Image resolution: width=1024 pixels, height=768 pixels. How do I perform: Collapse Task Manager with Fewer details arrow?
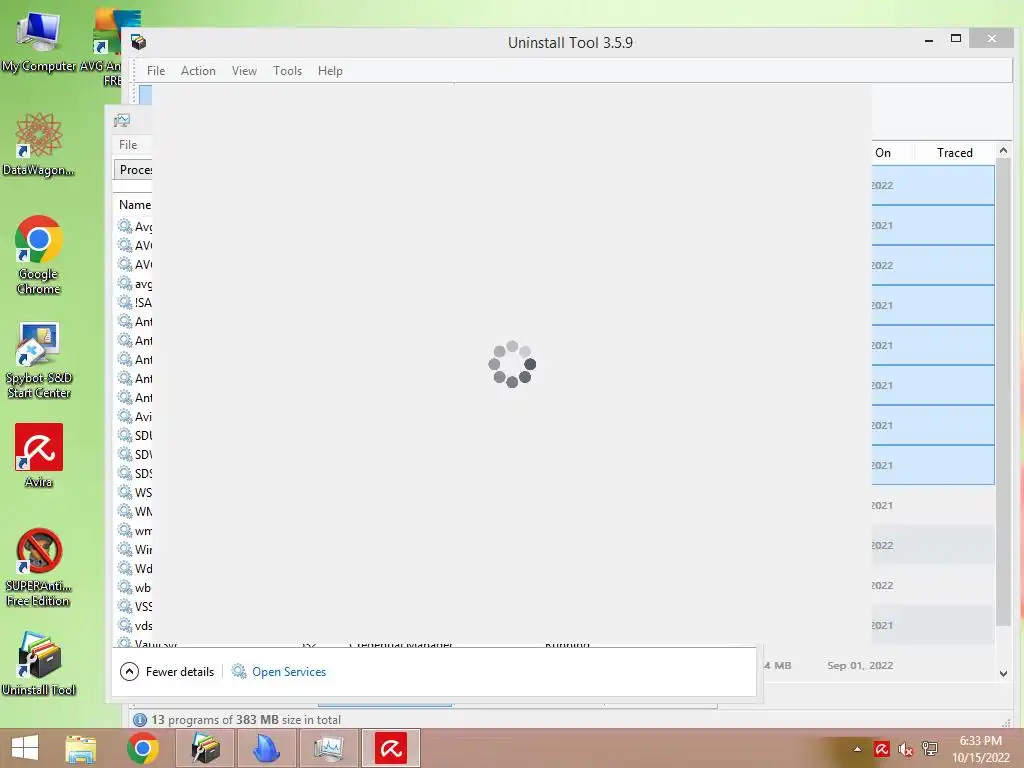pos(129,671)
